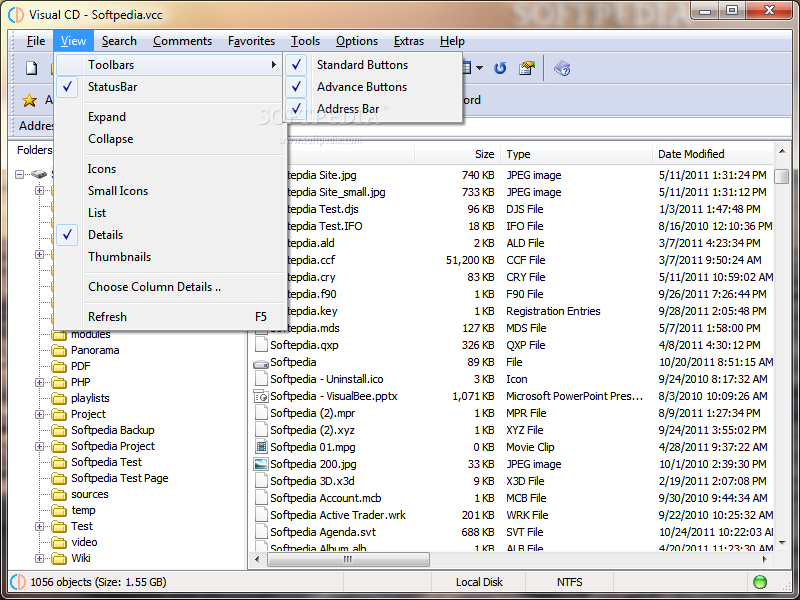Click the horizontal scrollbar thumb

click(348, 559)
